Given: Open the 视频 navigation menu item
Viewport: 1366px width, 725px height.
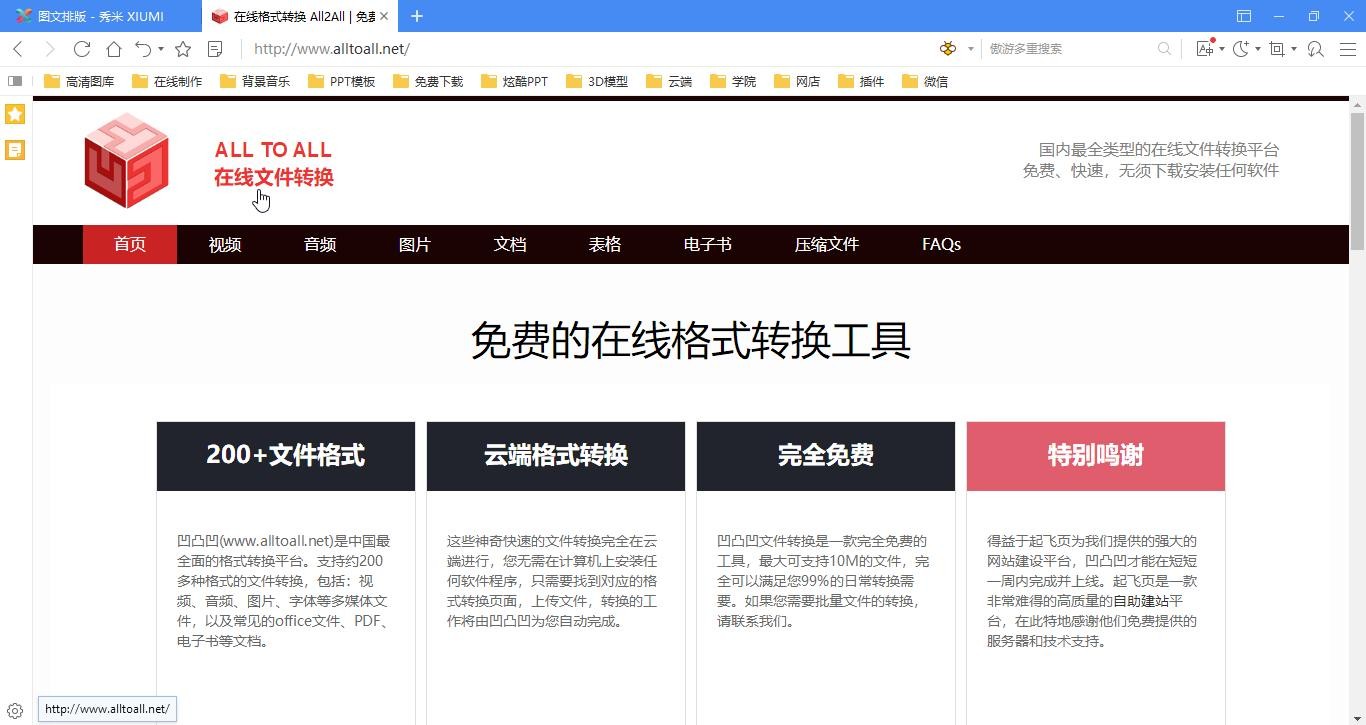Looking at the screenshot, I should click(x=225, y=245).
